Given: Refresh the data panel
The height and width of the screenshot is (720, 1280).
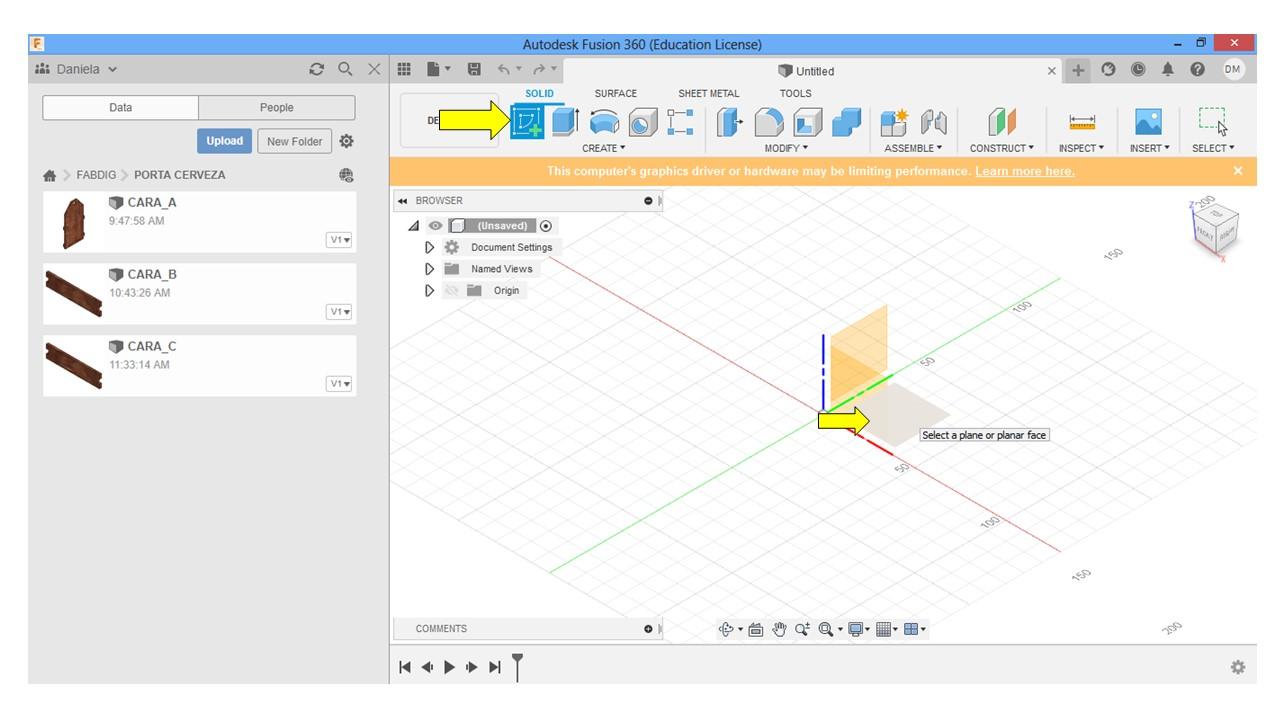Looking at the screenshot, I should 317,69.
